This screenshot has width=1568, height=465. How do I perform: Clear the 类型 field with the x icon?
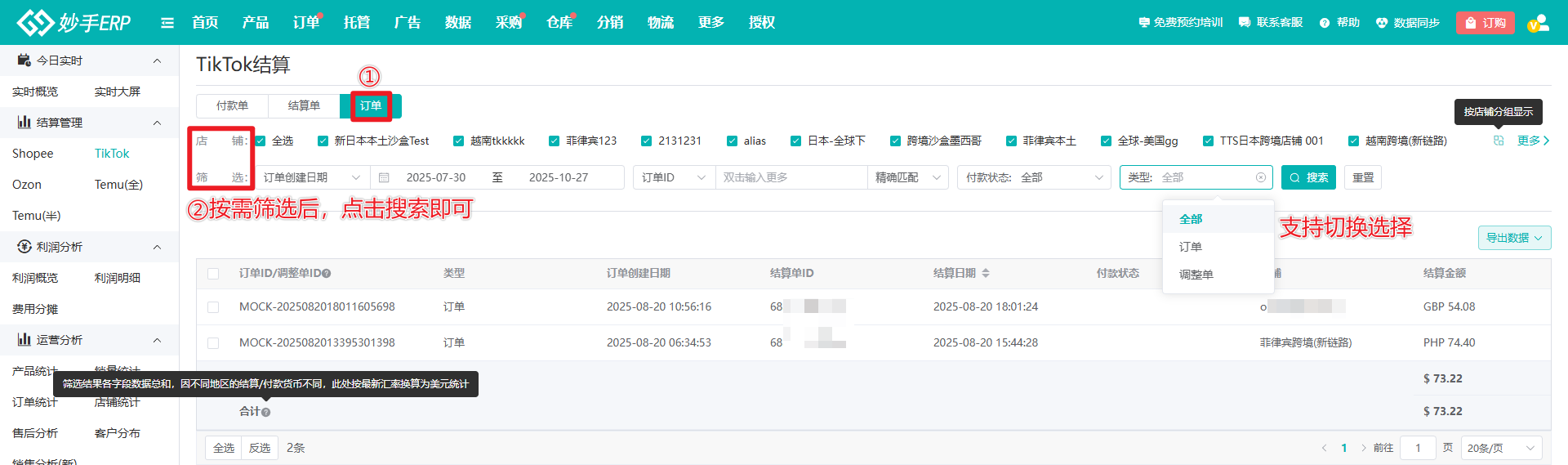[x=1261, y=177]
